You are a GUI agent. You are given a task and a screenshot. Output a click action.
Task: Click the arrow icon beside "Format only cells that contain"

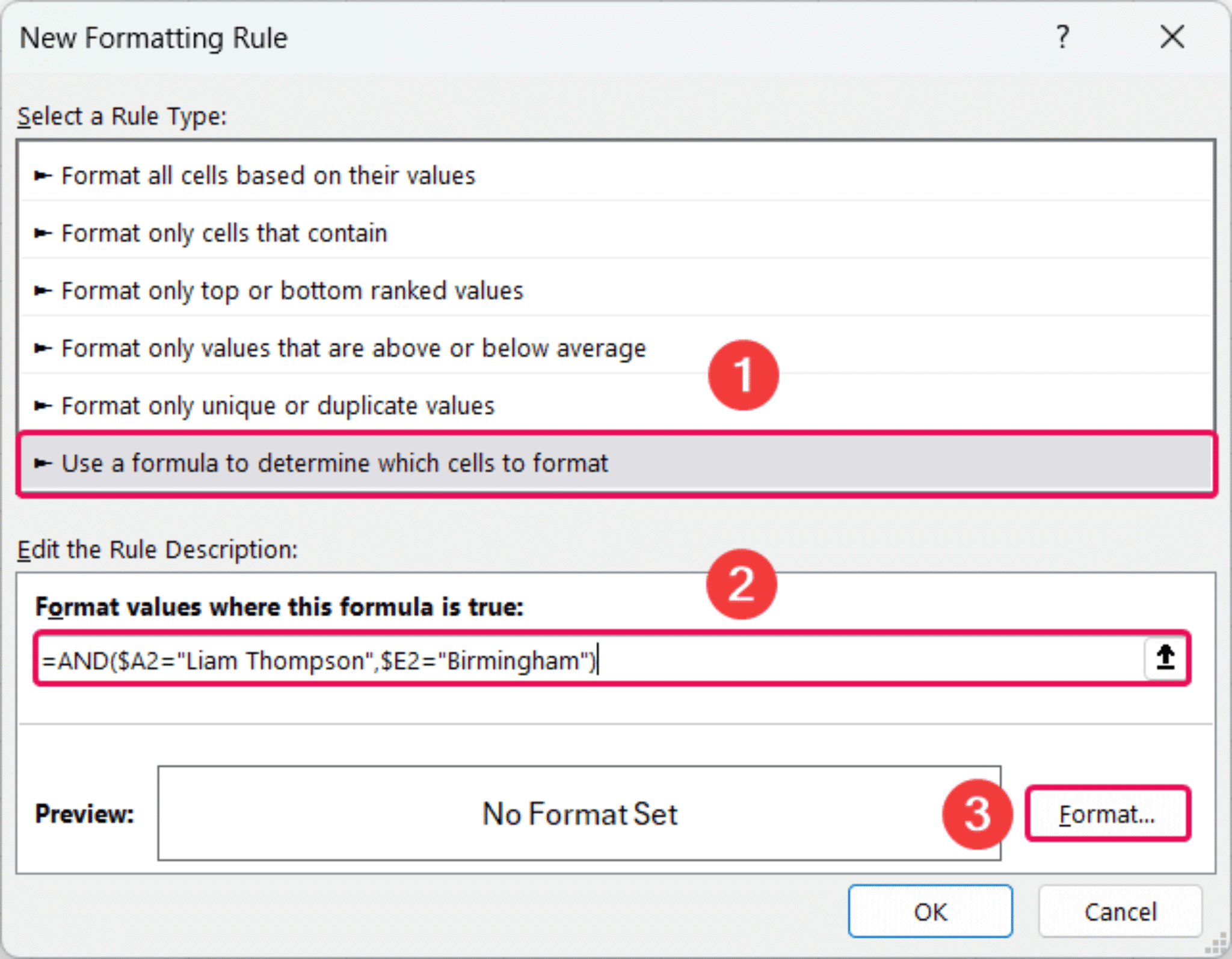[x=43, y=233]
